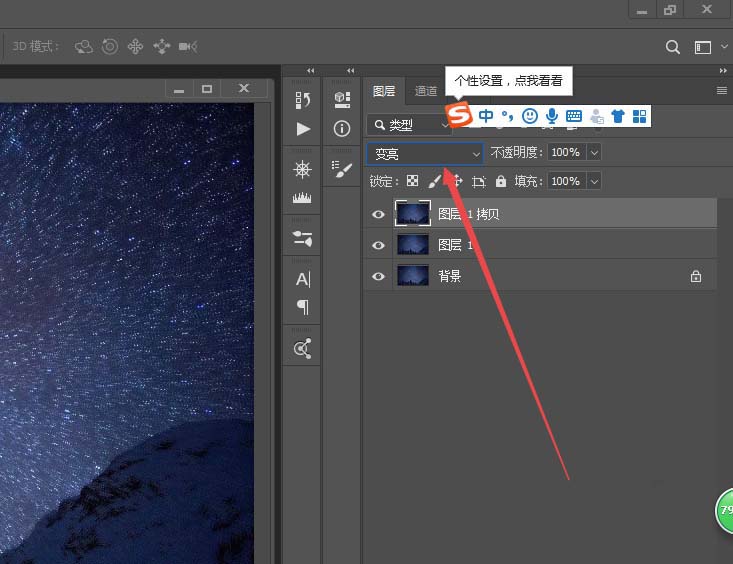Select the 图层 1 拷贝 layer thumbnail

[412, 213]
